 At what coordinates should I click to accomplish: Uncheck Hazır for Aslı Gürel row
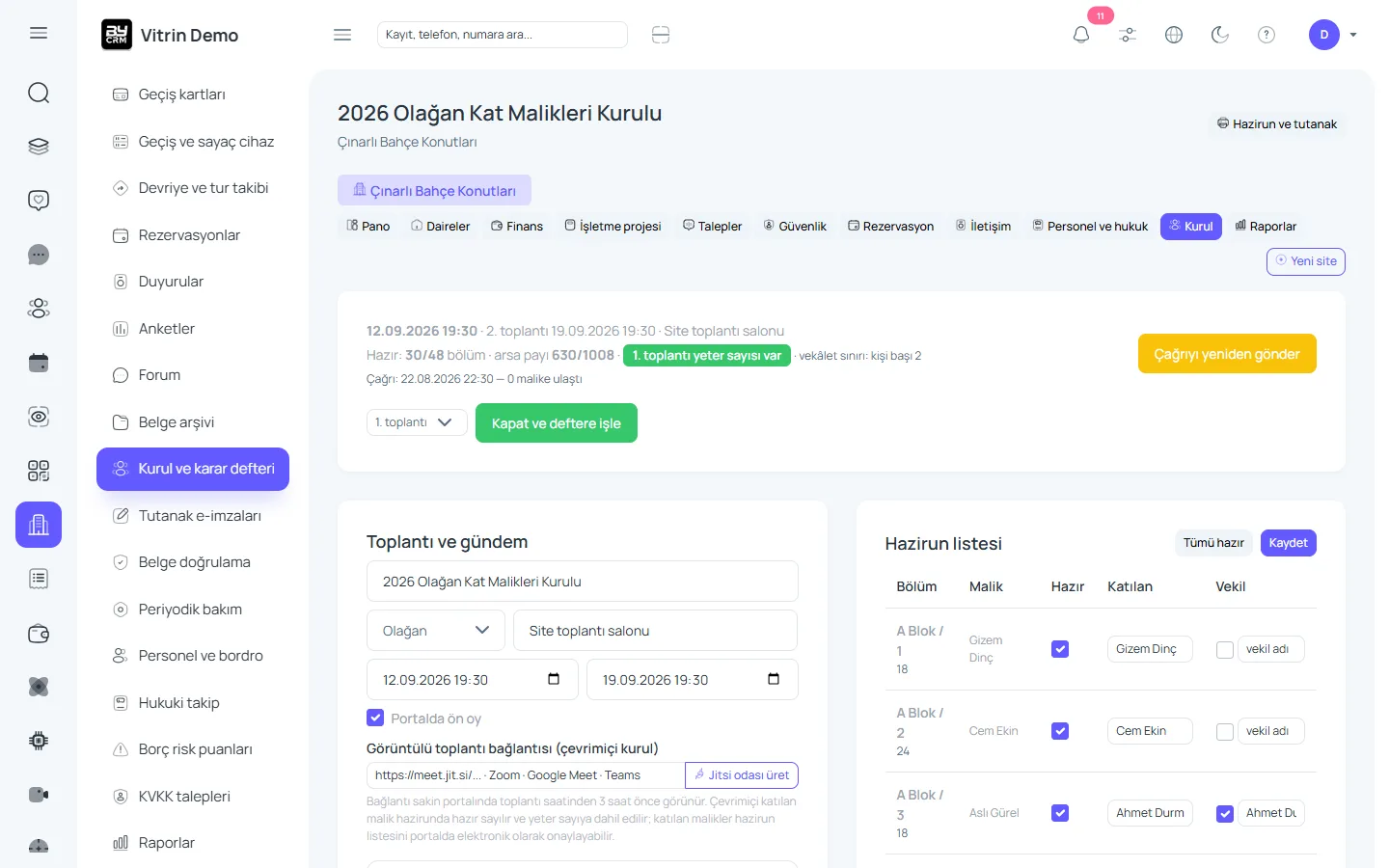[1060, 813]
